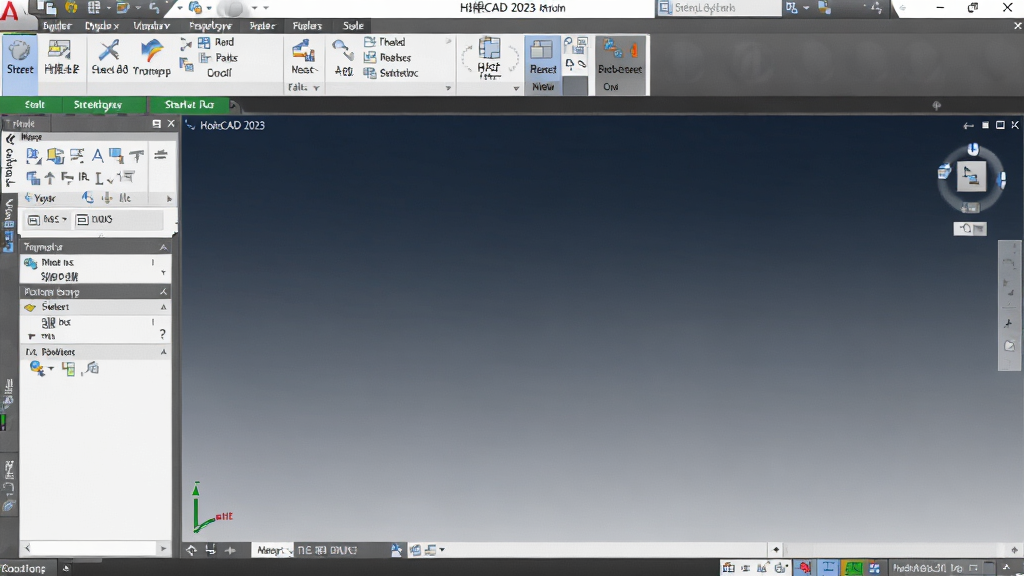Click the orange and blue arrow ribbon icon
This screenshot has width=1024, height=576.
152,50
